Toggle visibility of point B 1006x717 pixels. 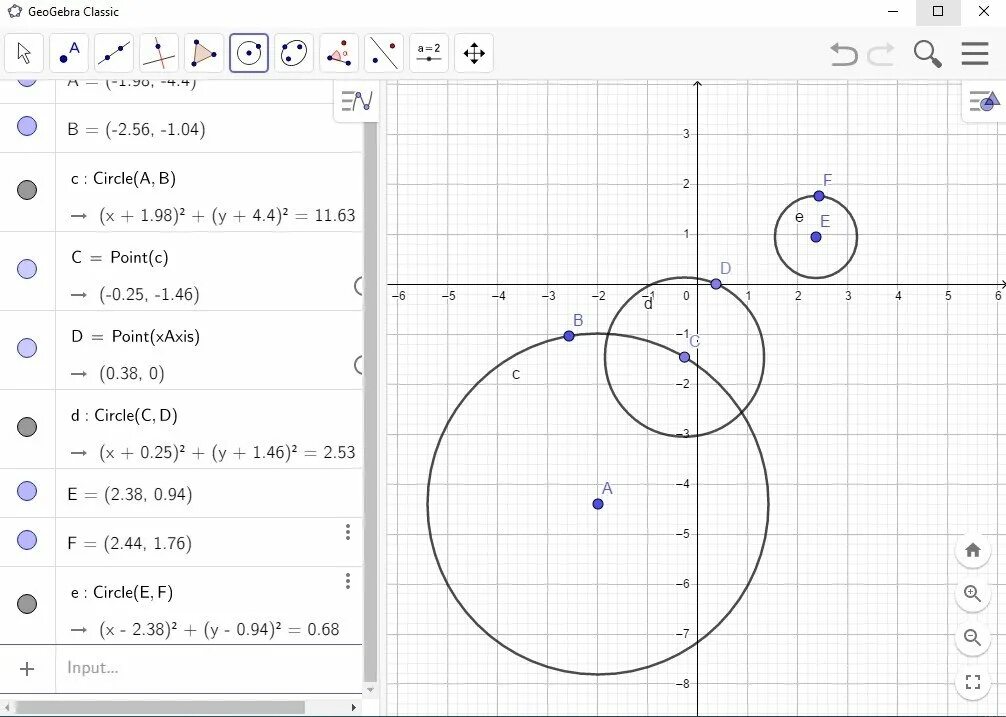click(27, 126)
